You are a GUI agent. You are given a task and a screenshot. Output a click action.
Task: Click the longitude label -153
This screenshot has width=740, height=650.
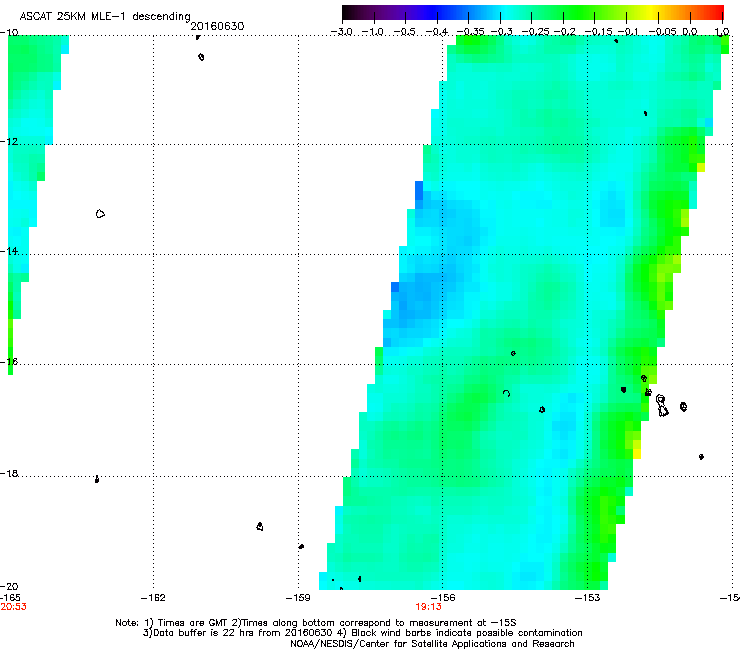(588, 598)
